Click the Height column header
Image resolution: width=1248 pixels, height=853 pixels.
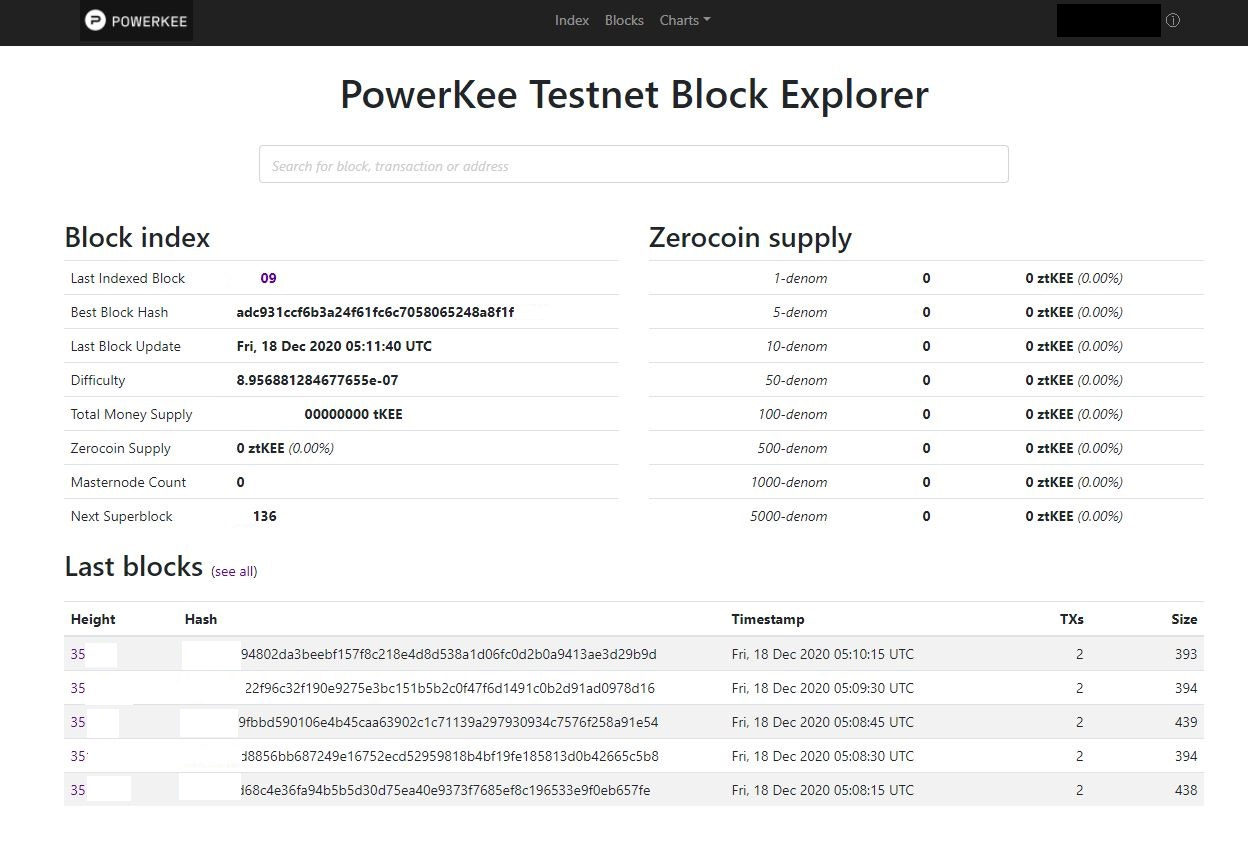pyautogui.click(x=93, y=619)
